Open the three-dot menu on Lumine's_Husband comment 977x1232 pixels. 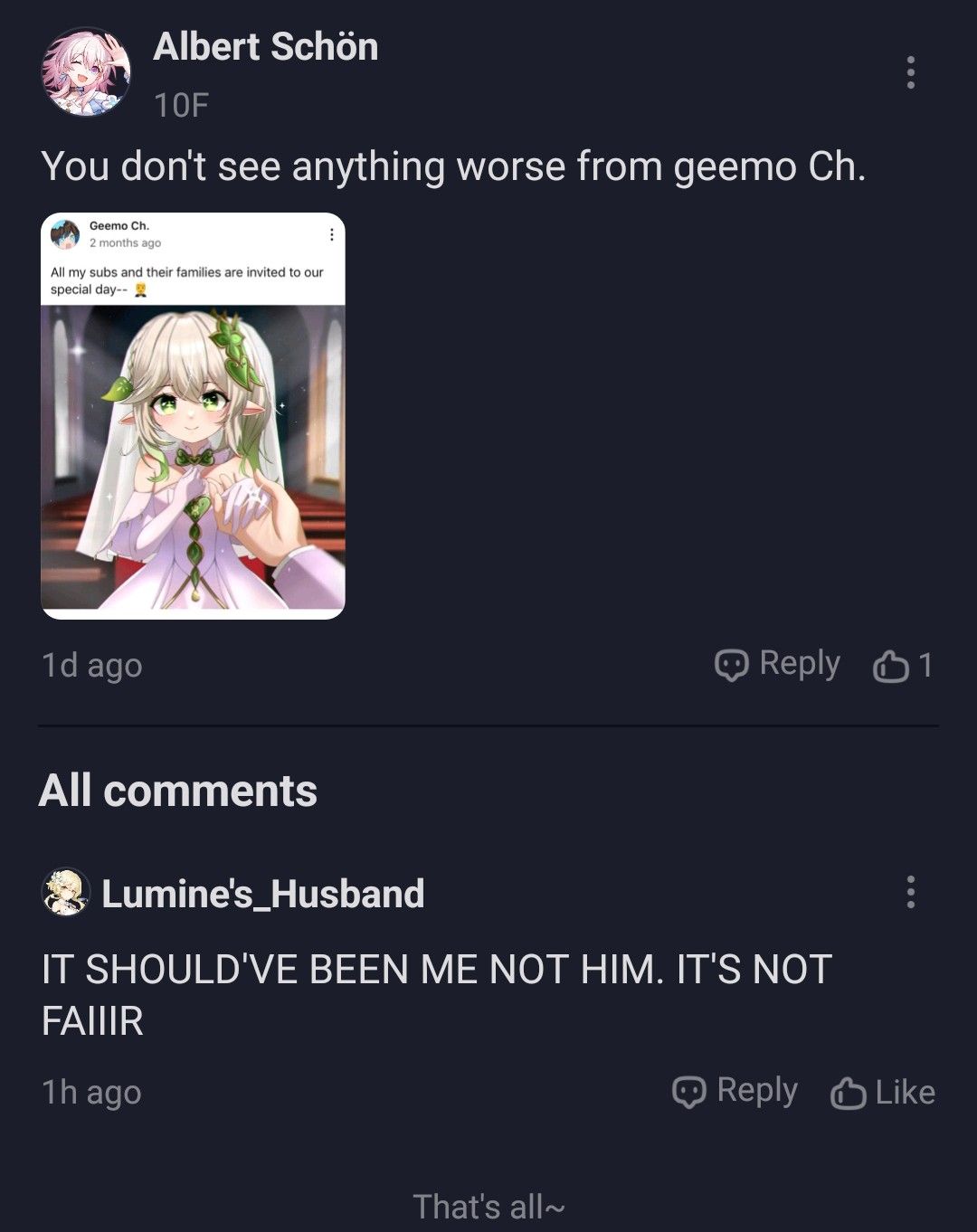tap(910, 892)
